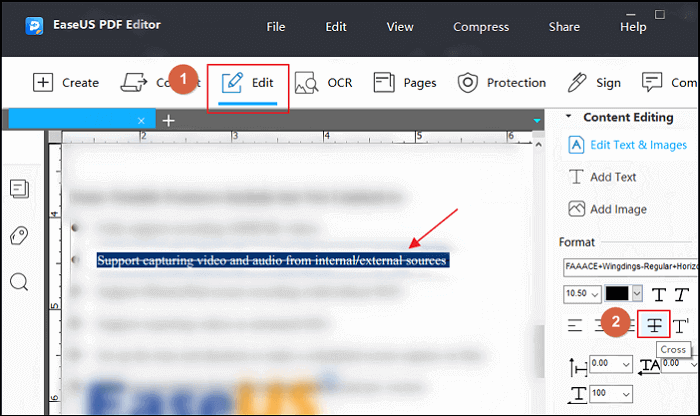Select the Protection shield tool
Viewport: 700px width, 416px height.
point(502,83)
